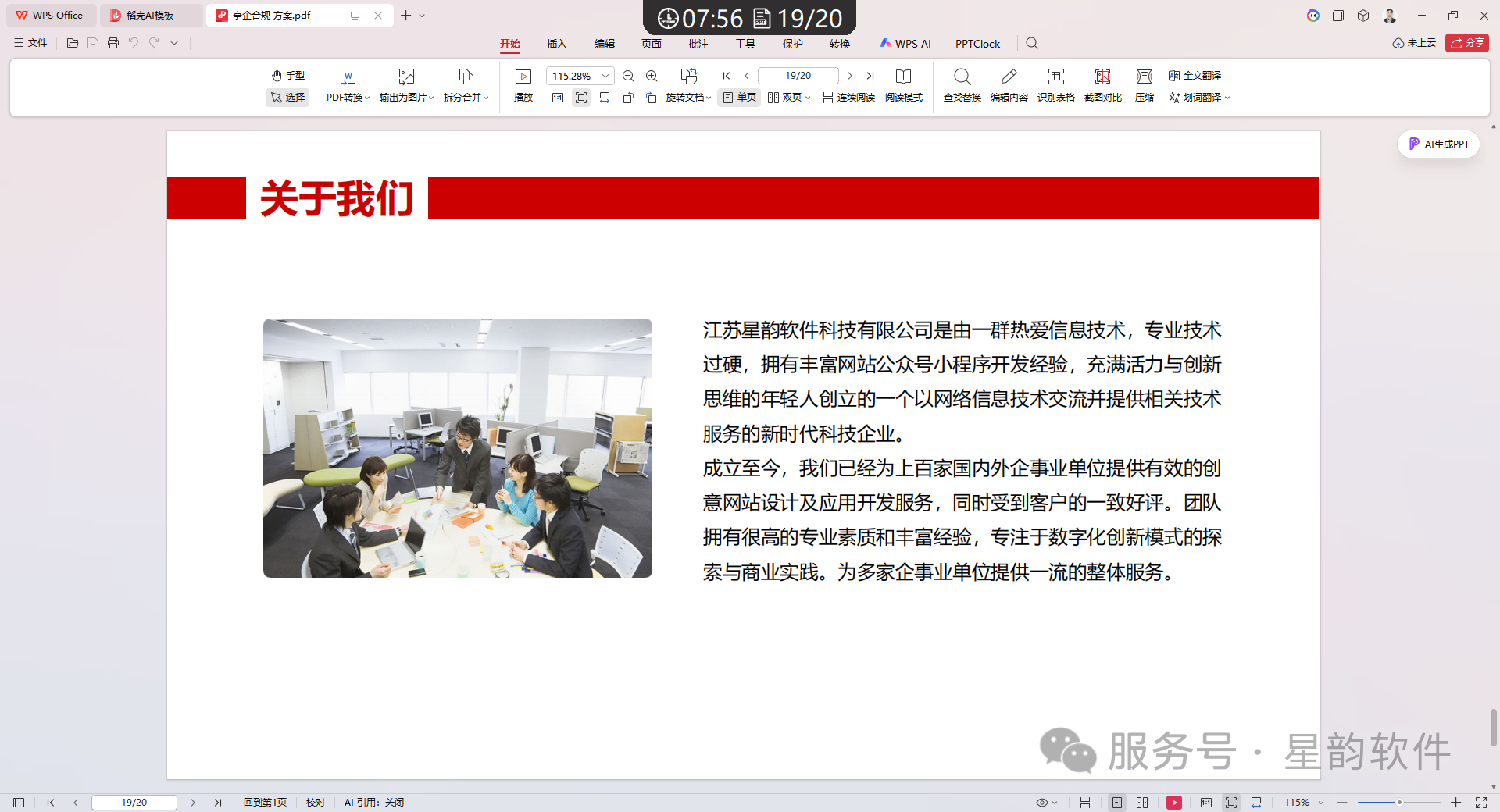Click the page number field 19/20 in toolbar
This screenshot has width=1500, height=812.
pyautogui.click(x=798, y=76)
